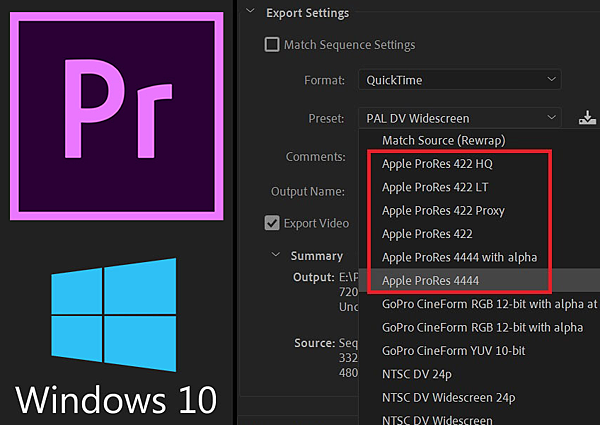Click the Comments label
The image size is (600, 425).
click(x=315, y=156)
